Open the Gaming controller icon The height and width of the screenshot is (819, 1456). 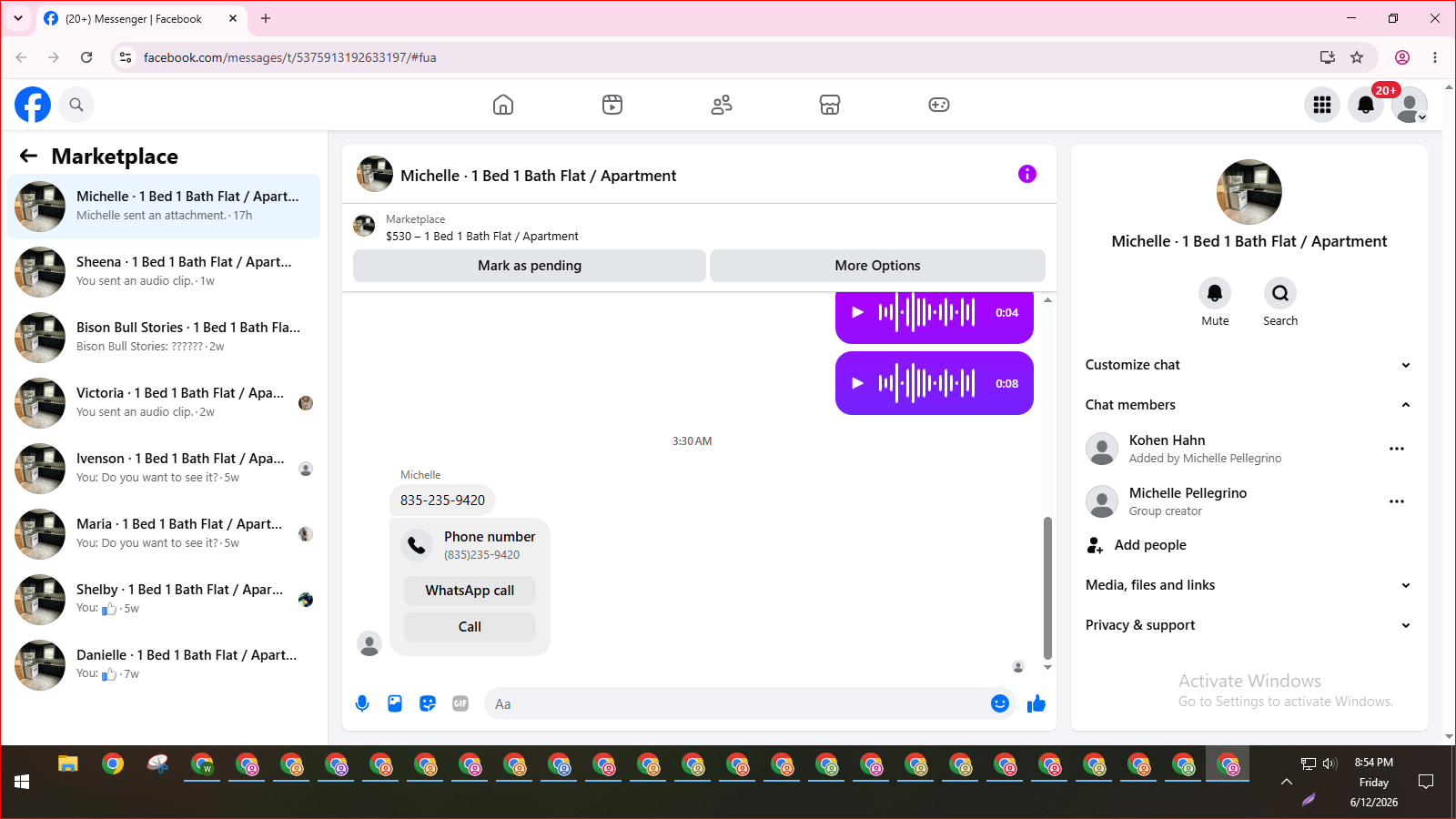(939, 105)
